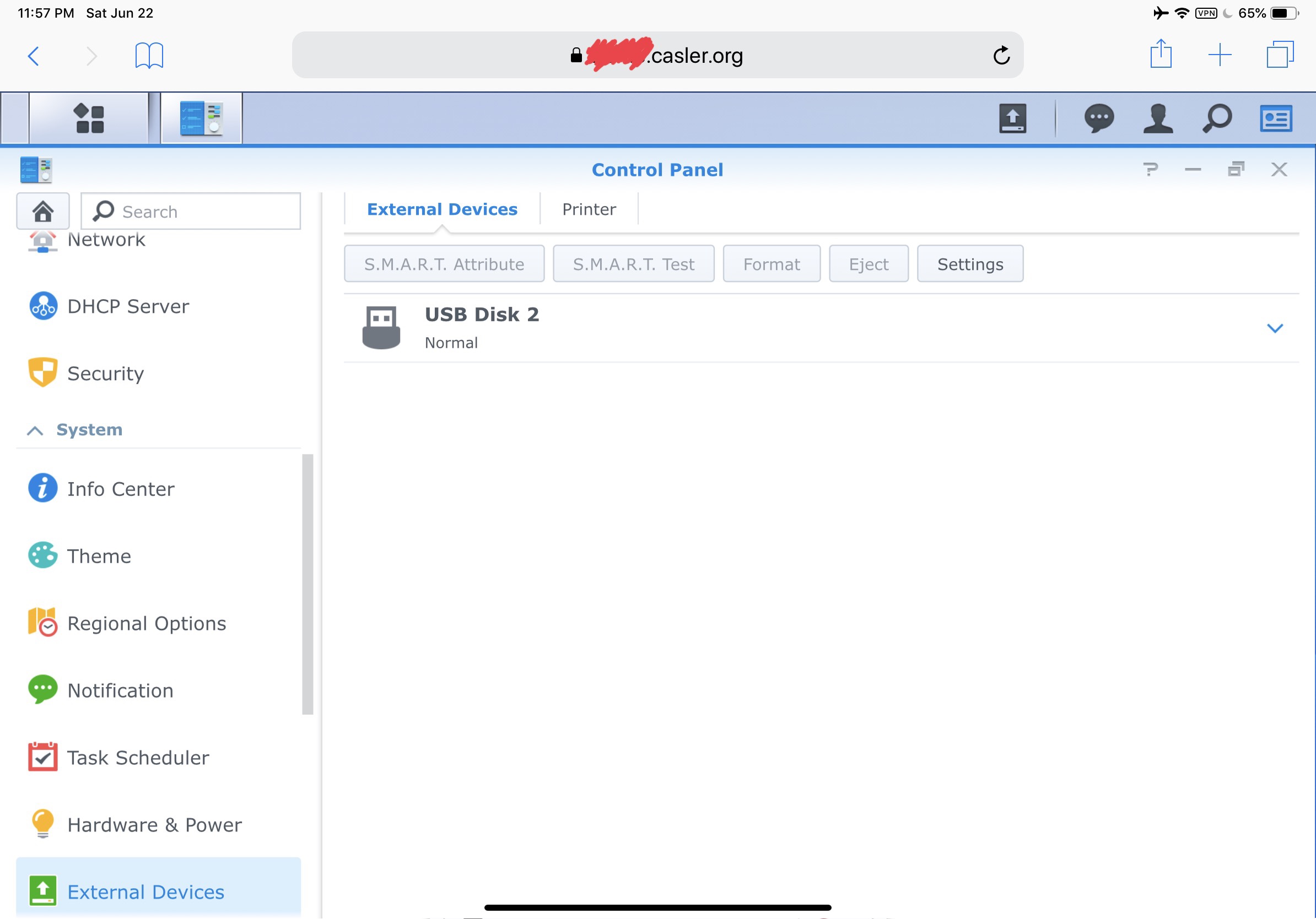
Task: Click the sidebar vertical scrollbar
Action: click(308, 585)
